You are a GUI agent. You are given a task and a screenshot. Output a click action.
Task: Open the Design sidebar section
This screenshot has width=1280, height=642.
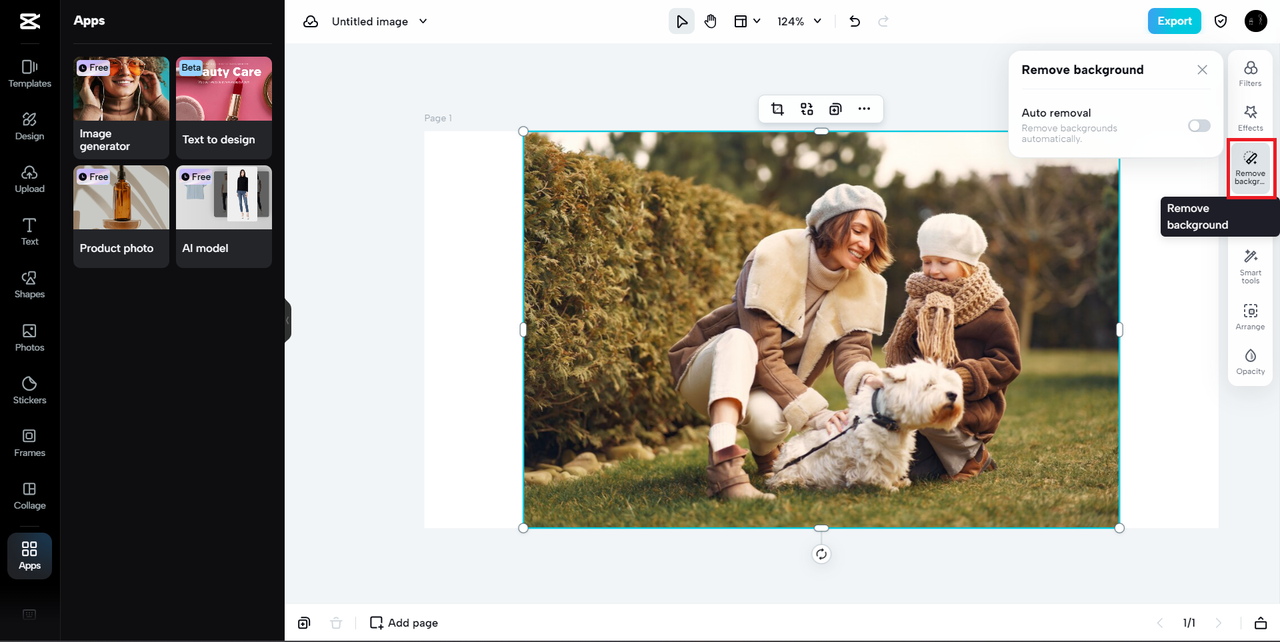pos(30,126)
